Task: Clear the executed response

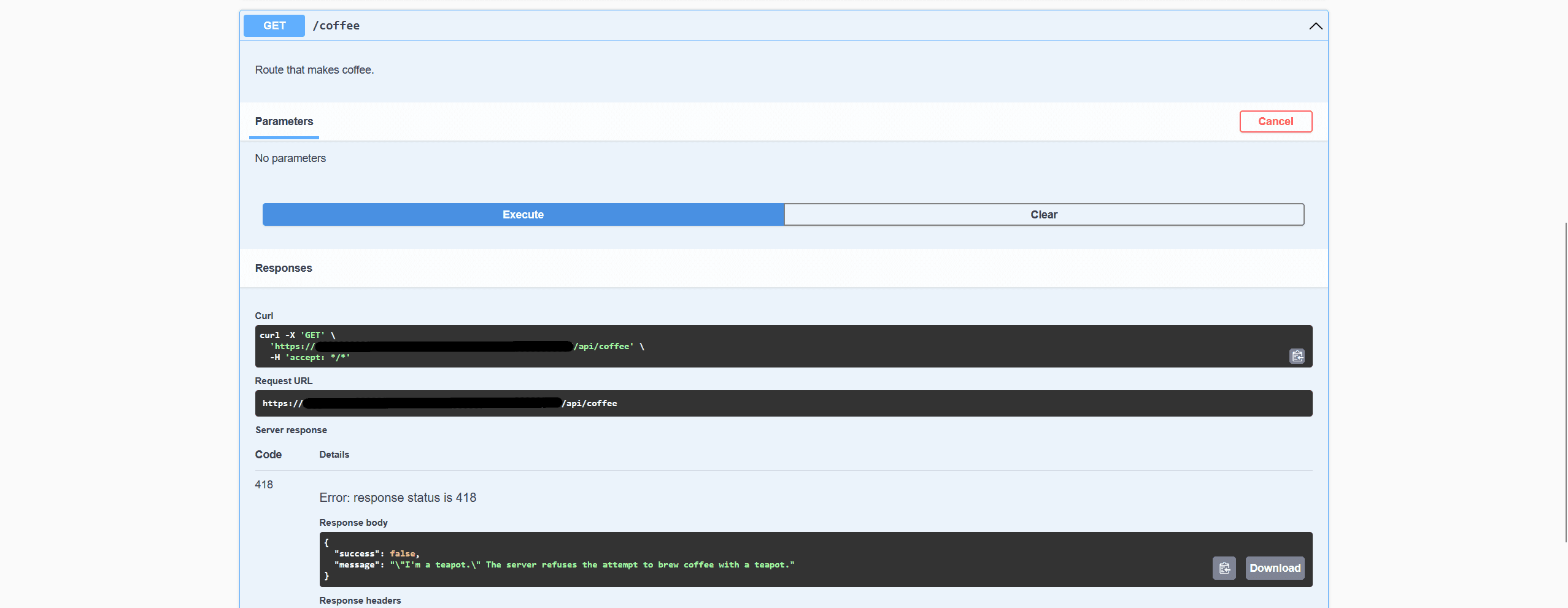Action: click(1043, 215)
